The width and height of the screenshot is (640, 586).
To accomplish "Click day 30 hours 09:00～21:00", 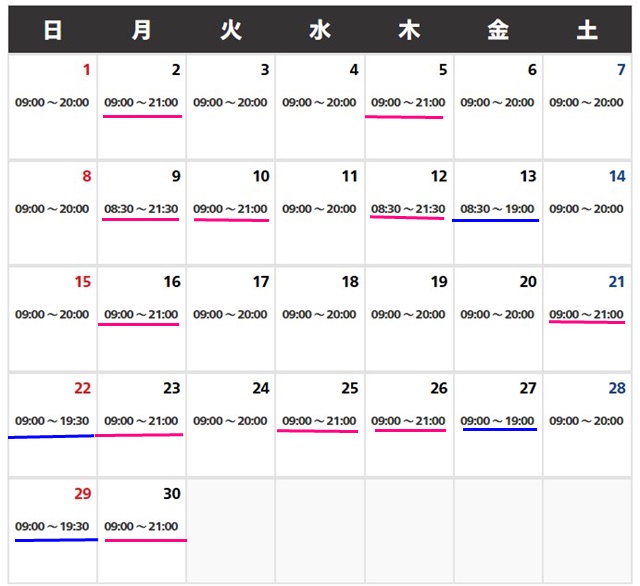I will coord(142,527).
